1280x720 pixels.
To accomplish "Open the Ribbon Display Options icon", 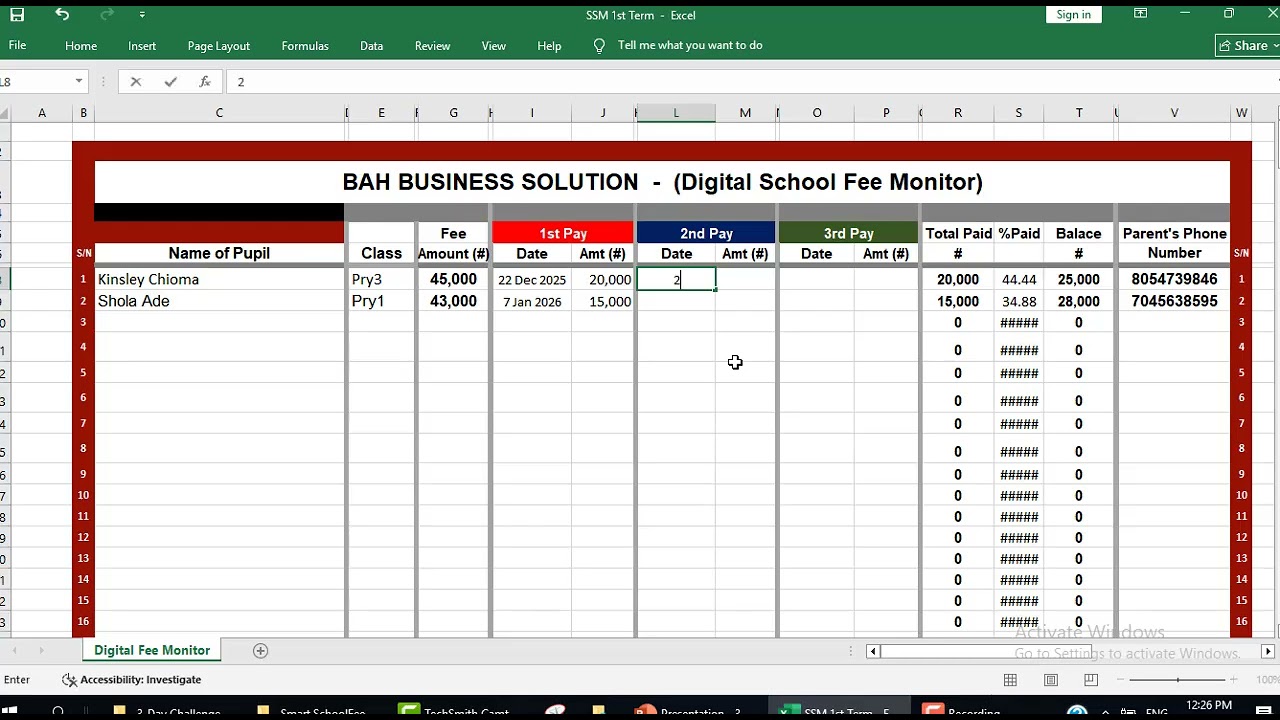I will coord(1140,14).
